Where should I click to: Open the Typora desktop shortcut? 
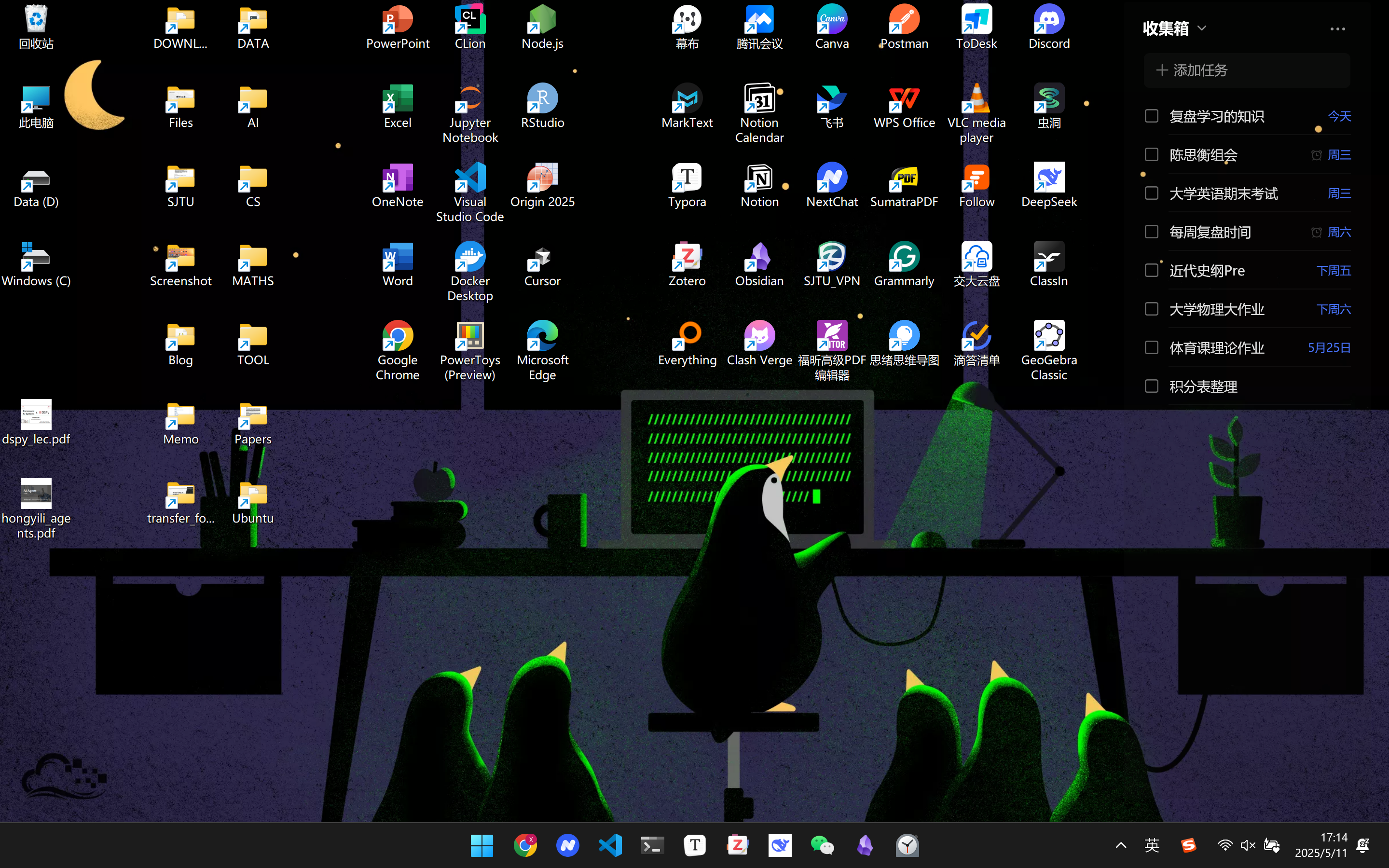coord(687,186)
